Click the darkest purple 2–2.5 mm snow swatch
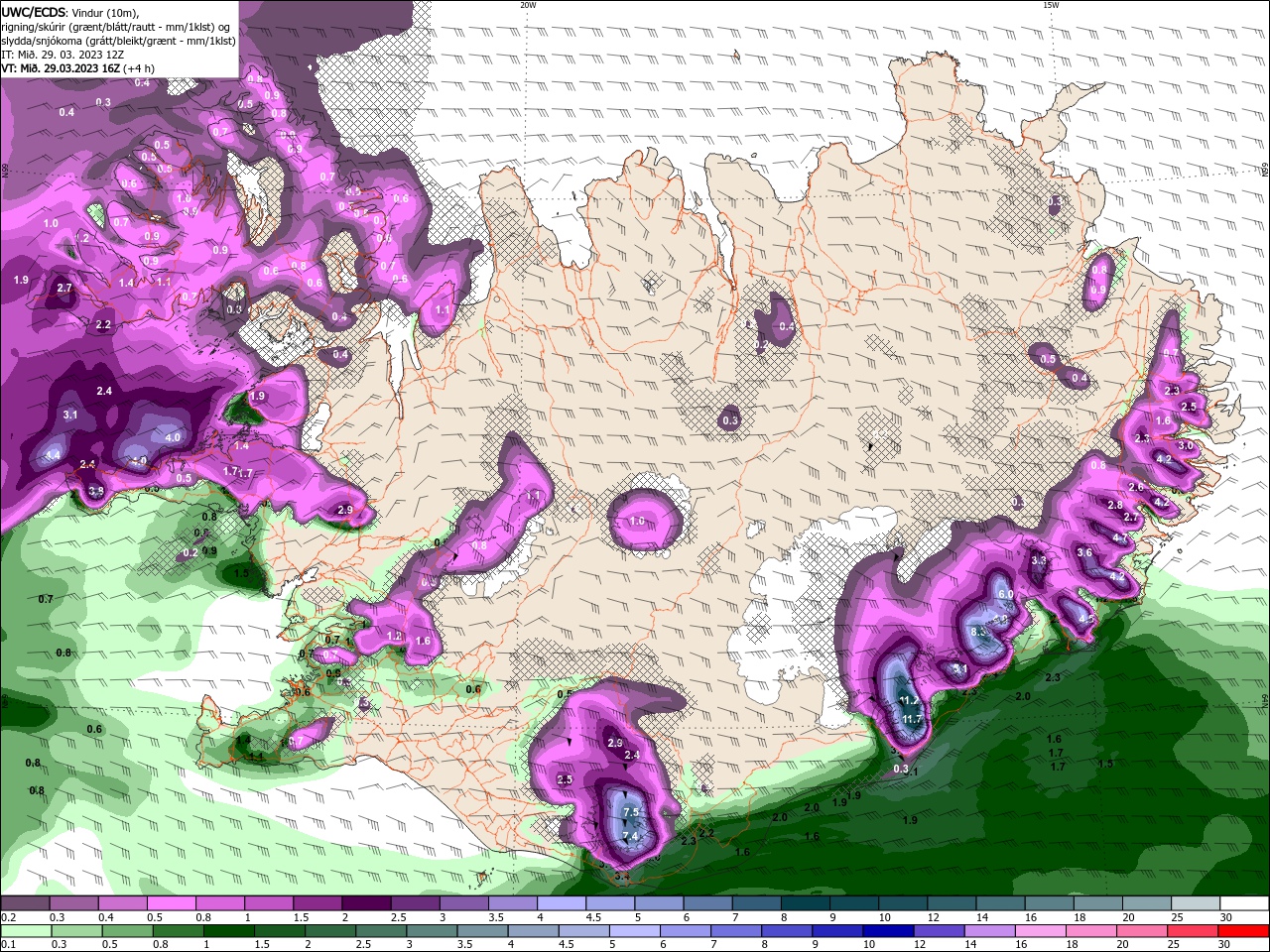 pos(366,903)
